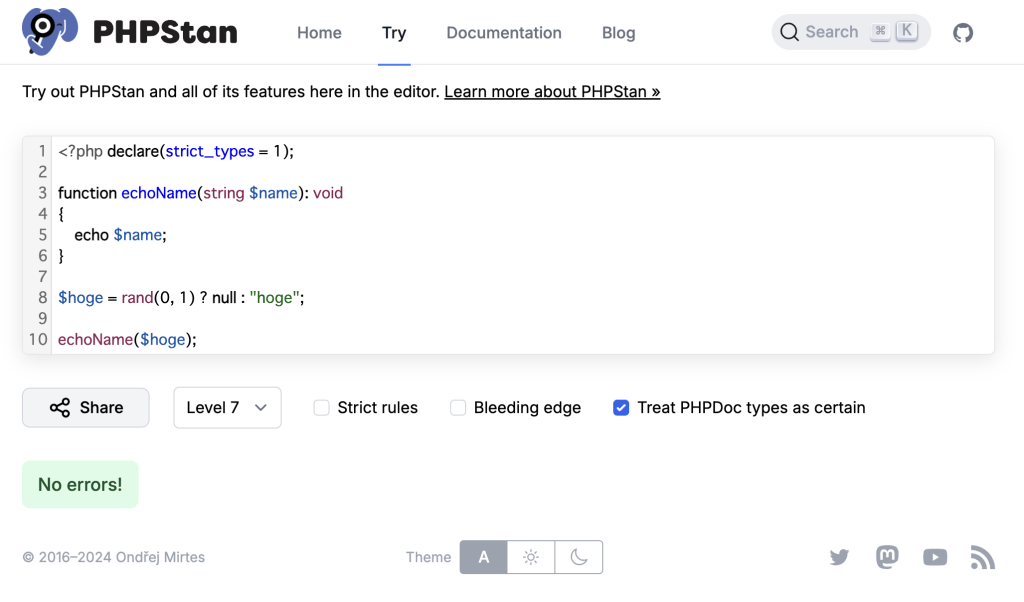Open the Blog nav item

pyautogui.click(x=618, y=33)
